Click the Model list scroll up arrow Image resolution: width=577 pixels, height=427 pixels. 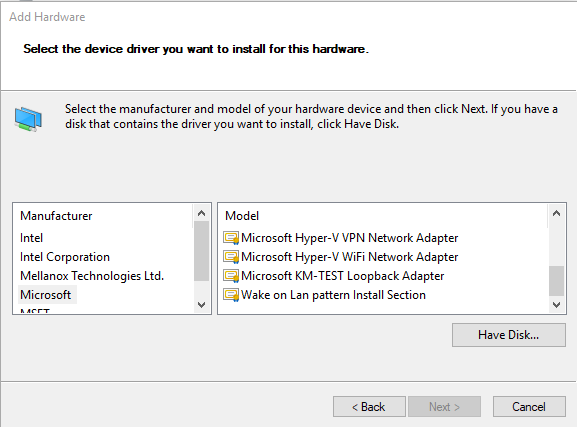point(556,213)
